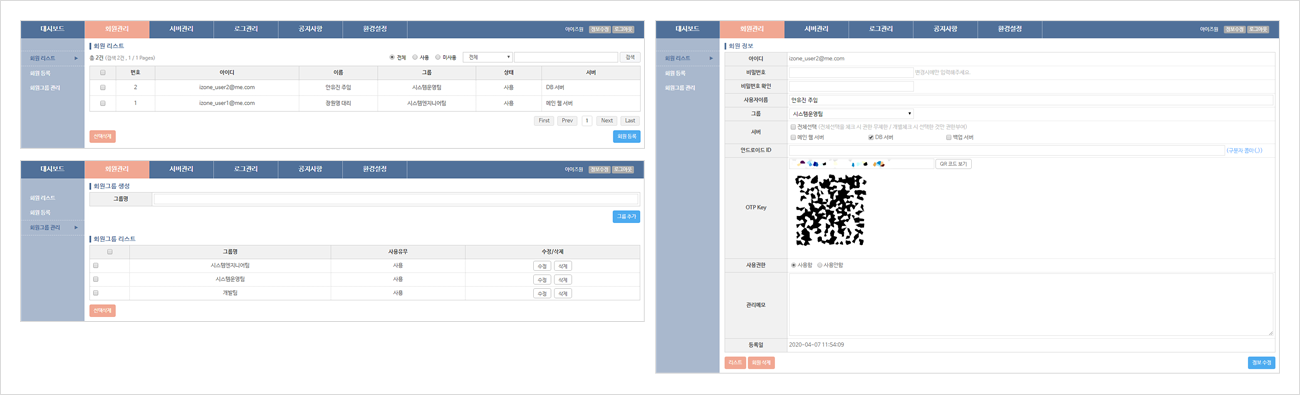Select 미사용 radio in member list filter
Viewport: 1300px width, 395px height.
[438, 57]
